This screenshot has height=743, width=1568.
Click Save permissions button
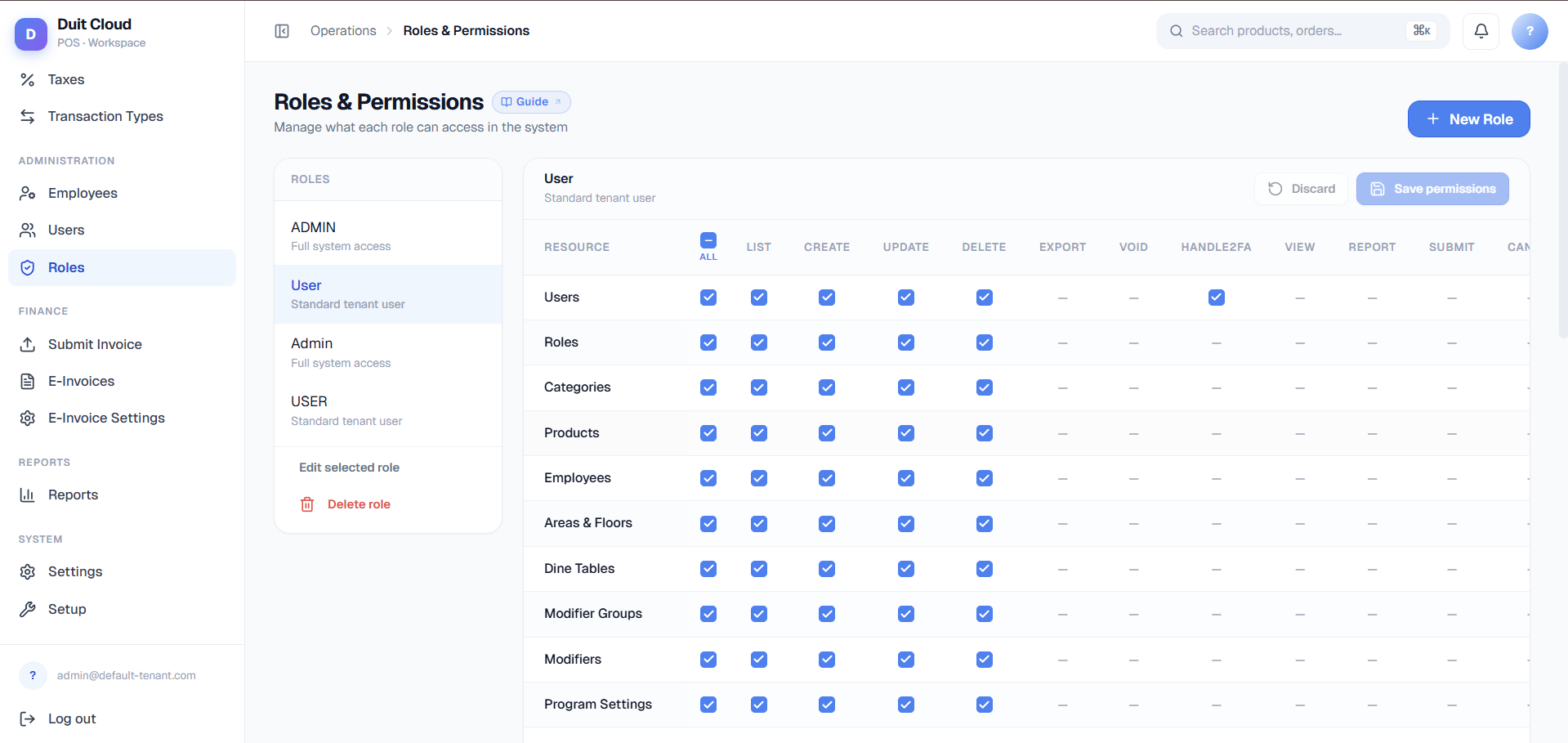(1432, 189)
